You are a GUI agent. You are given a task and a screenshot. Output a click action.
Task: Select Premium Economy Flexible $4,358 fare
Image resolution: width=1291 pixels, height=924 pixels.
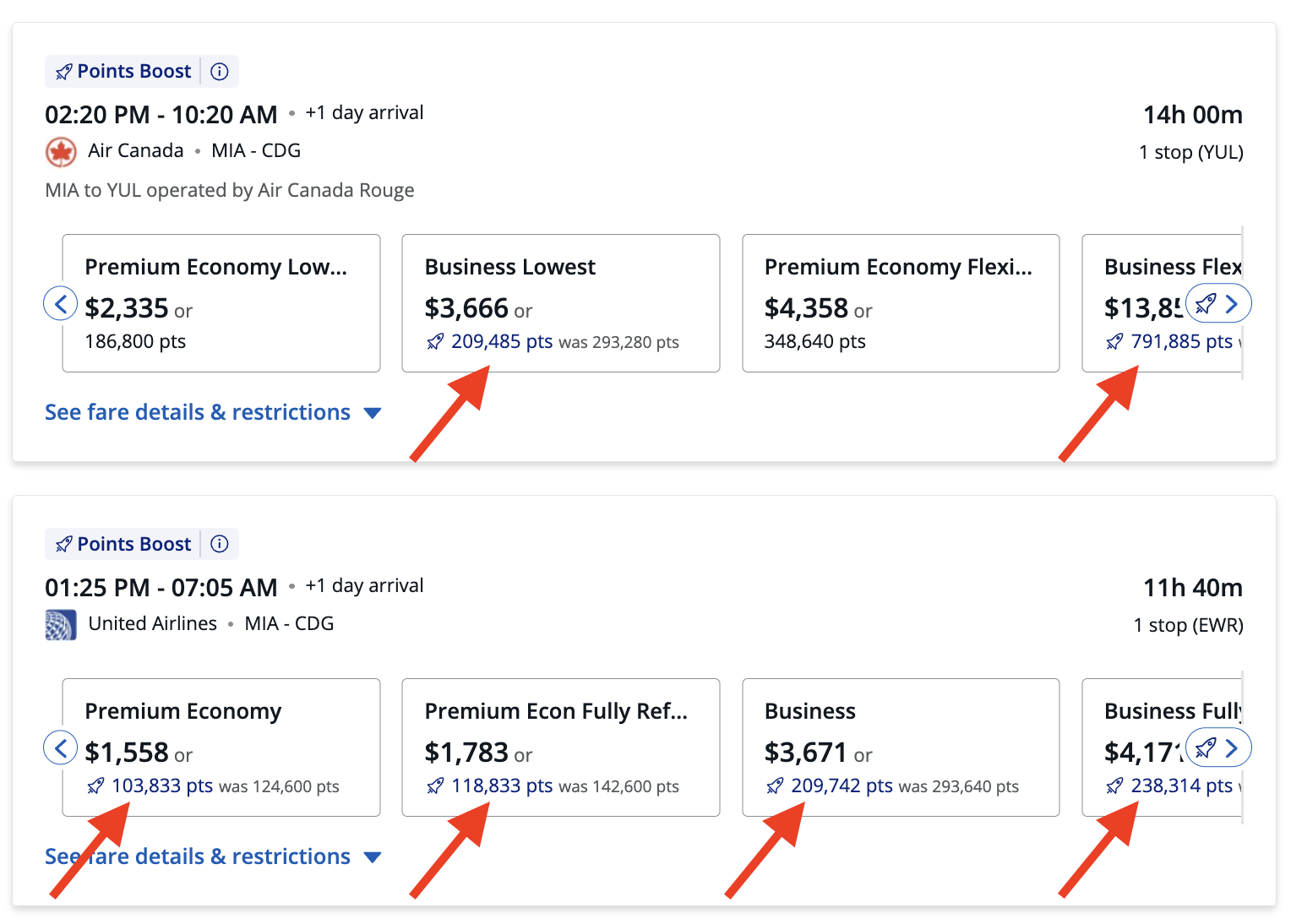point(901,303)
